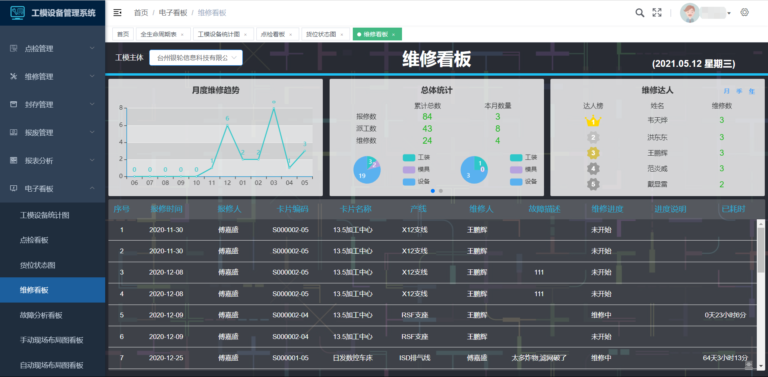Close the 点检看板 tab
The image size is (768, 377).
click(290, 35)
